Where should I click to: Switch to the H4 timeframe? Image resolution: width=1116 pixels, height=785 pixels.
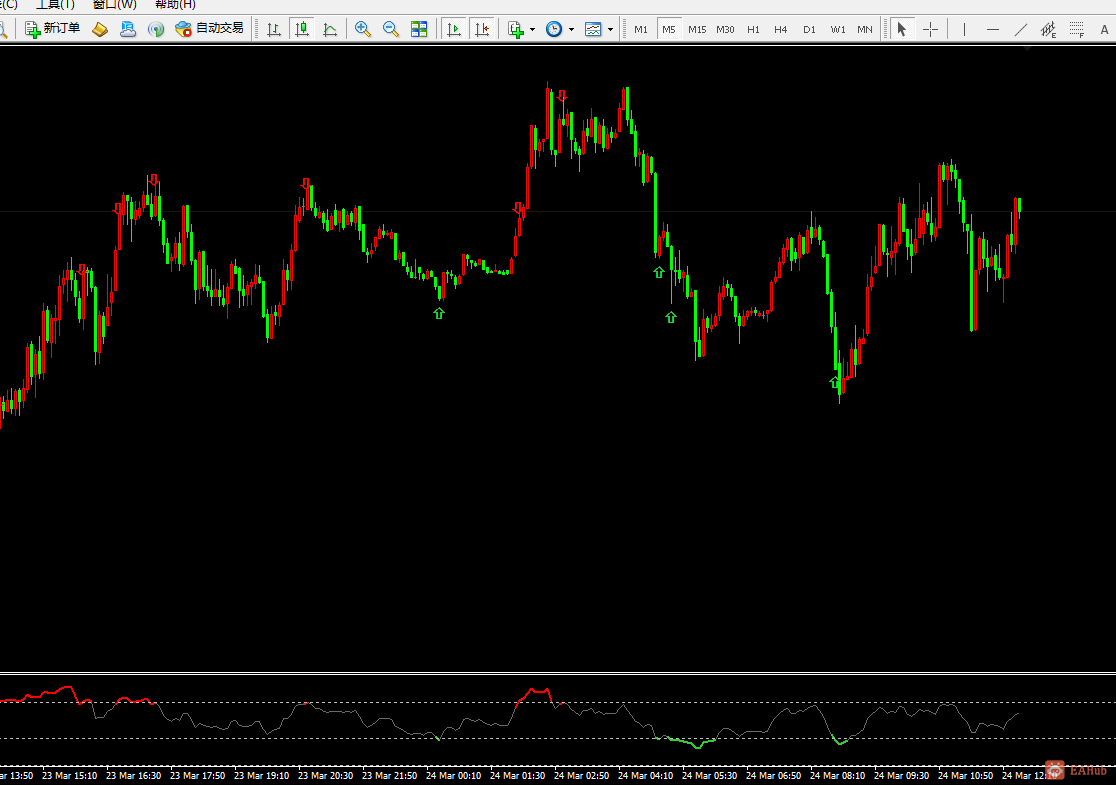click(781, 29)
